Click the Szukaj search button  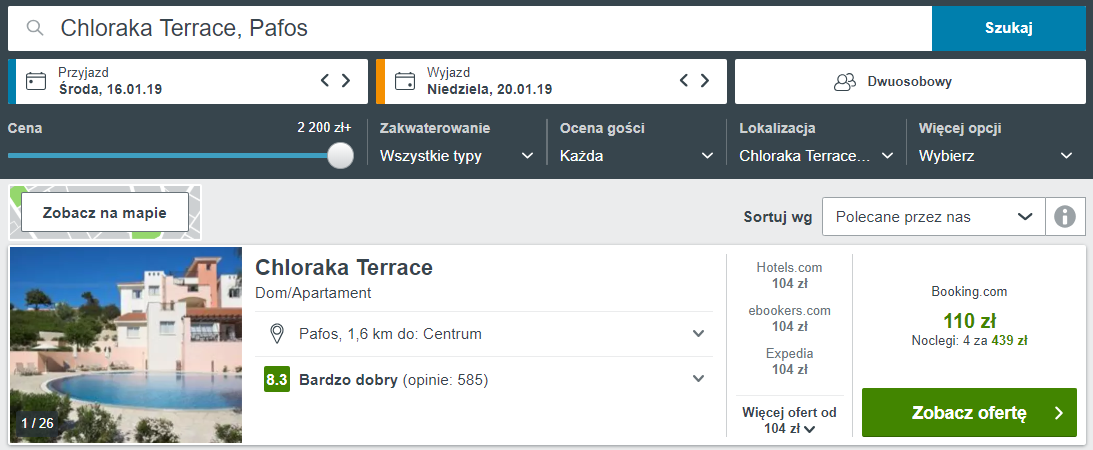[1009, 28]
